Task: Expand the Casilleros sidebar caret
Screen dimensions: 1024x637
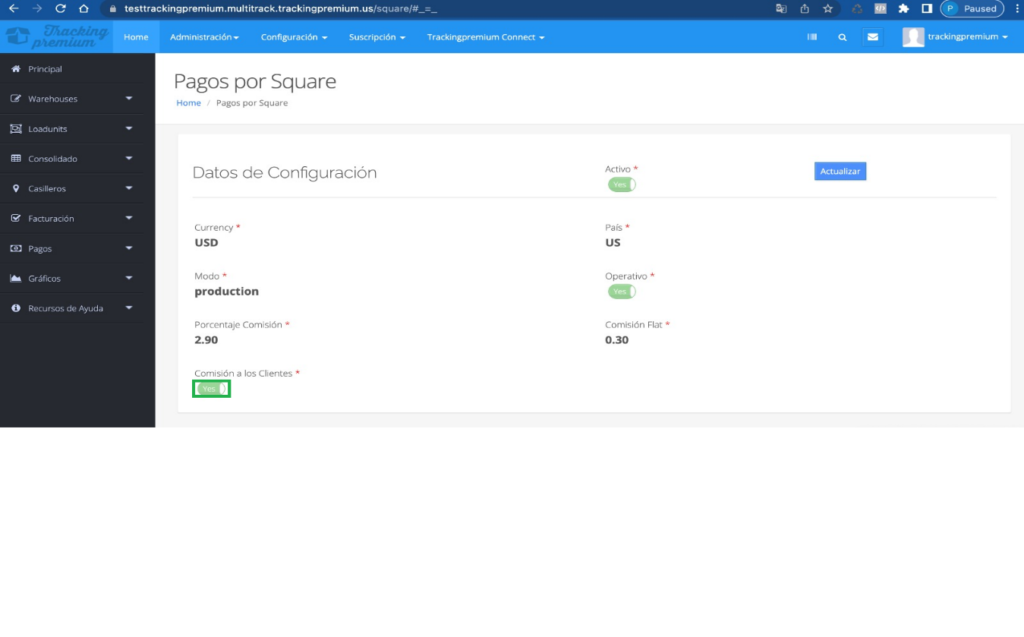Action: click(x=129, y=188)
